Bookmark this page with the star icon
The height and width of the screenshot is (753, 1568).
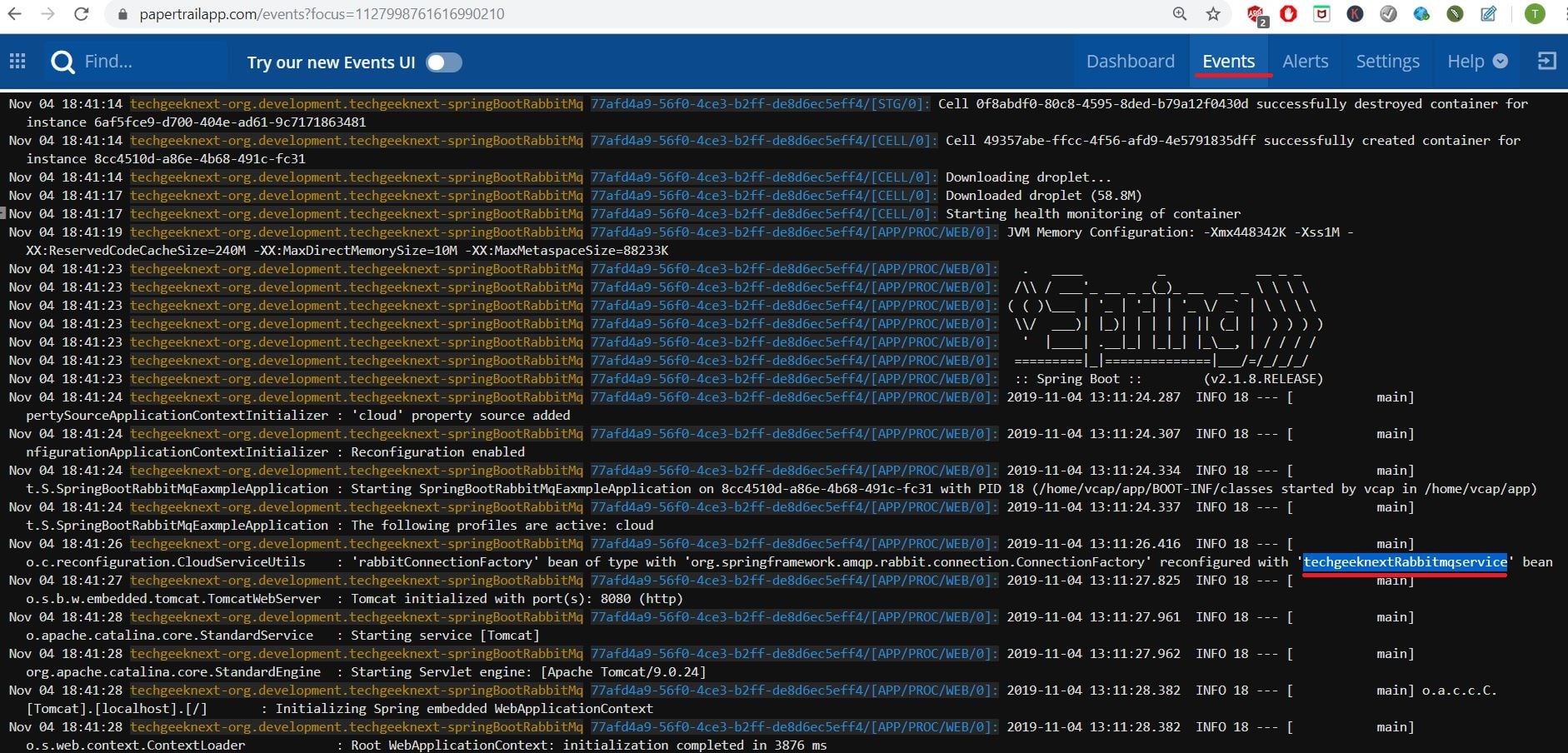click(x=1213, y=14)
